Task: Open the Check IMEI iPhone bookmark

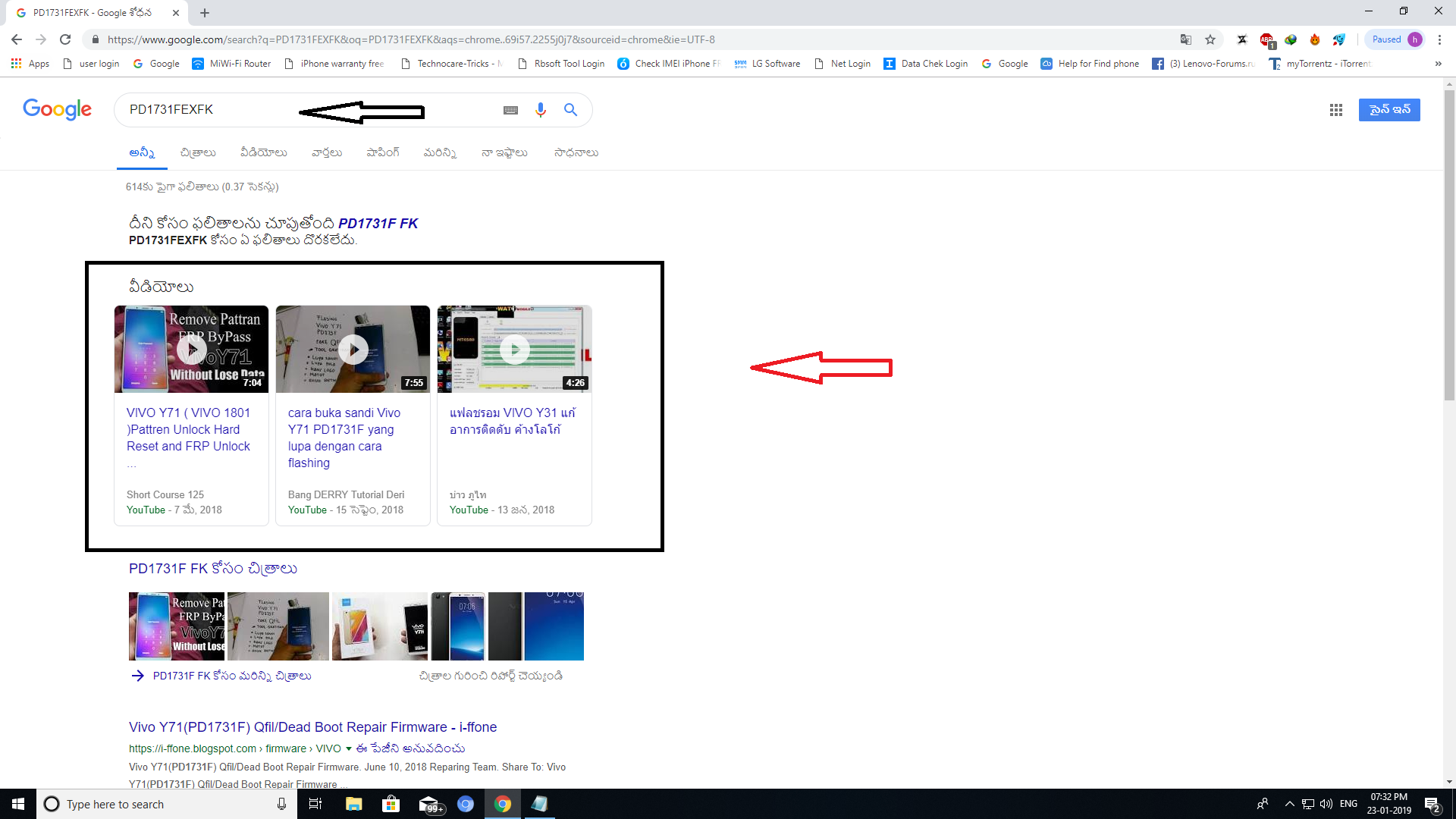Action: [669, 64]
